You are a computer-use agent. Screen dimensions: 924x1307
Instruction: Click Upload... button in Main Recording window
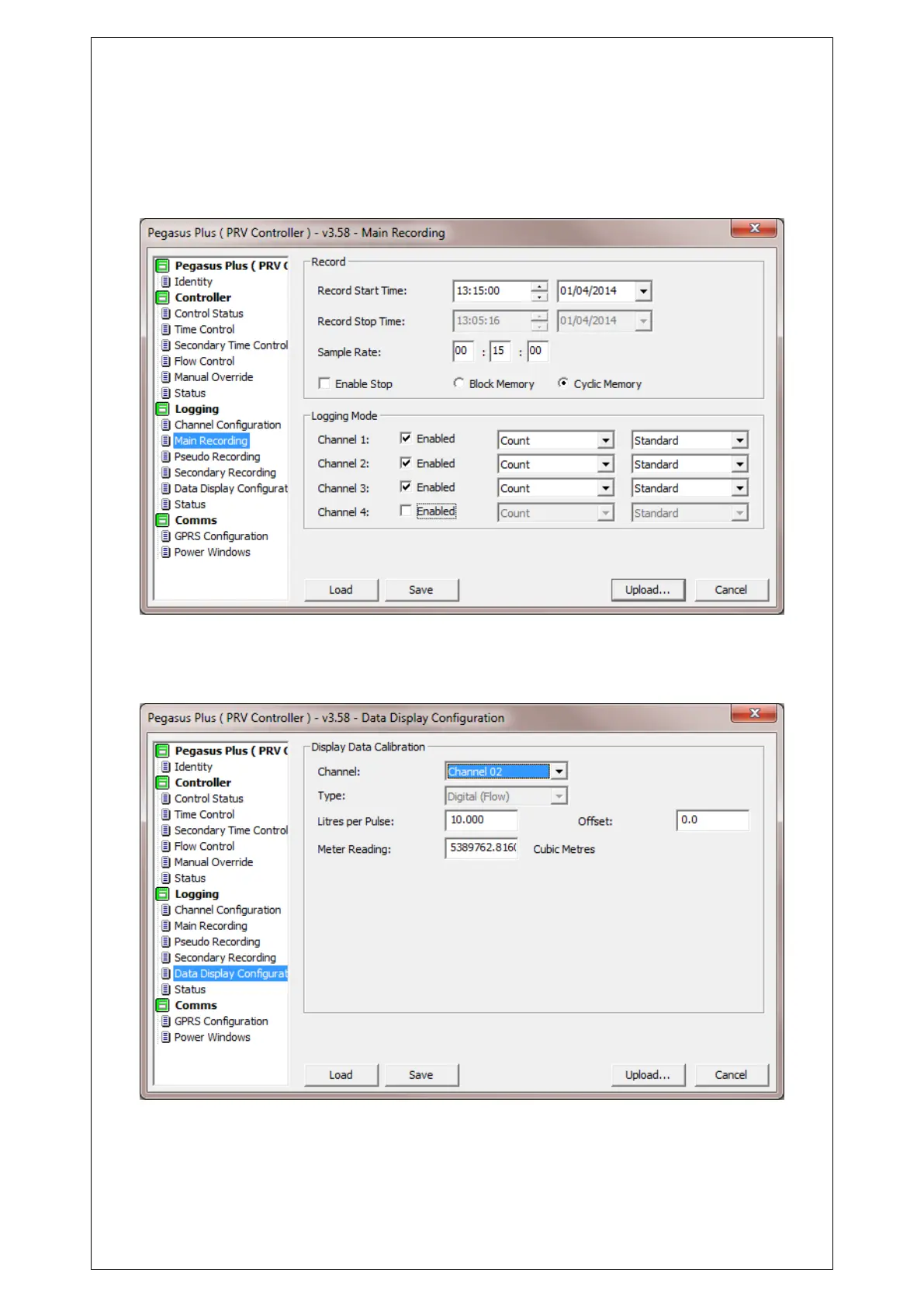click(x=648, y=590)
